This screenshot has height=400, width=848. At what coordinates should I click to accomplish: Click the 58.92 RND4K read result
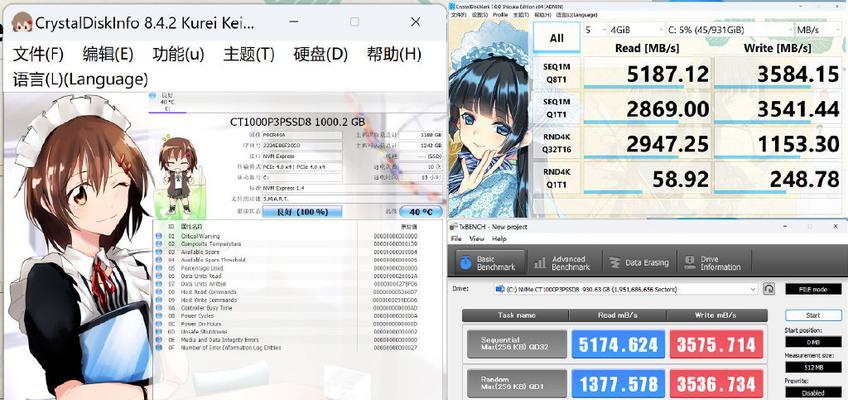[x=647, y=178]
